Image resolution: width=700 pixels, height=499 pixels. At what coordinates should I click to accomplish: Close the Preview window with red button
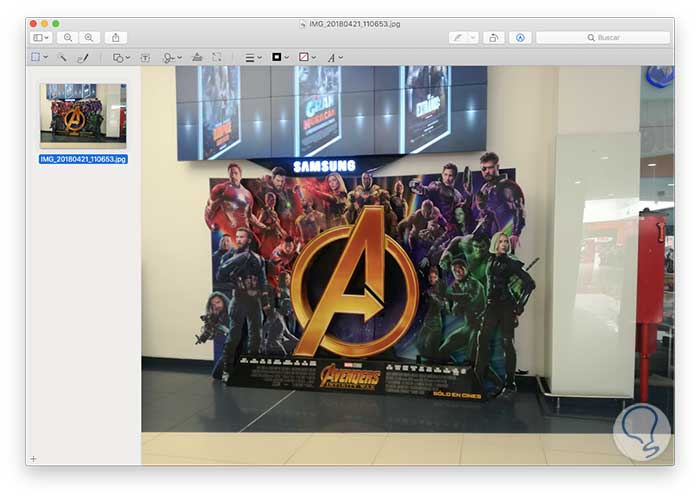tap(33, 24)
